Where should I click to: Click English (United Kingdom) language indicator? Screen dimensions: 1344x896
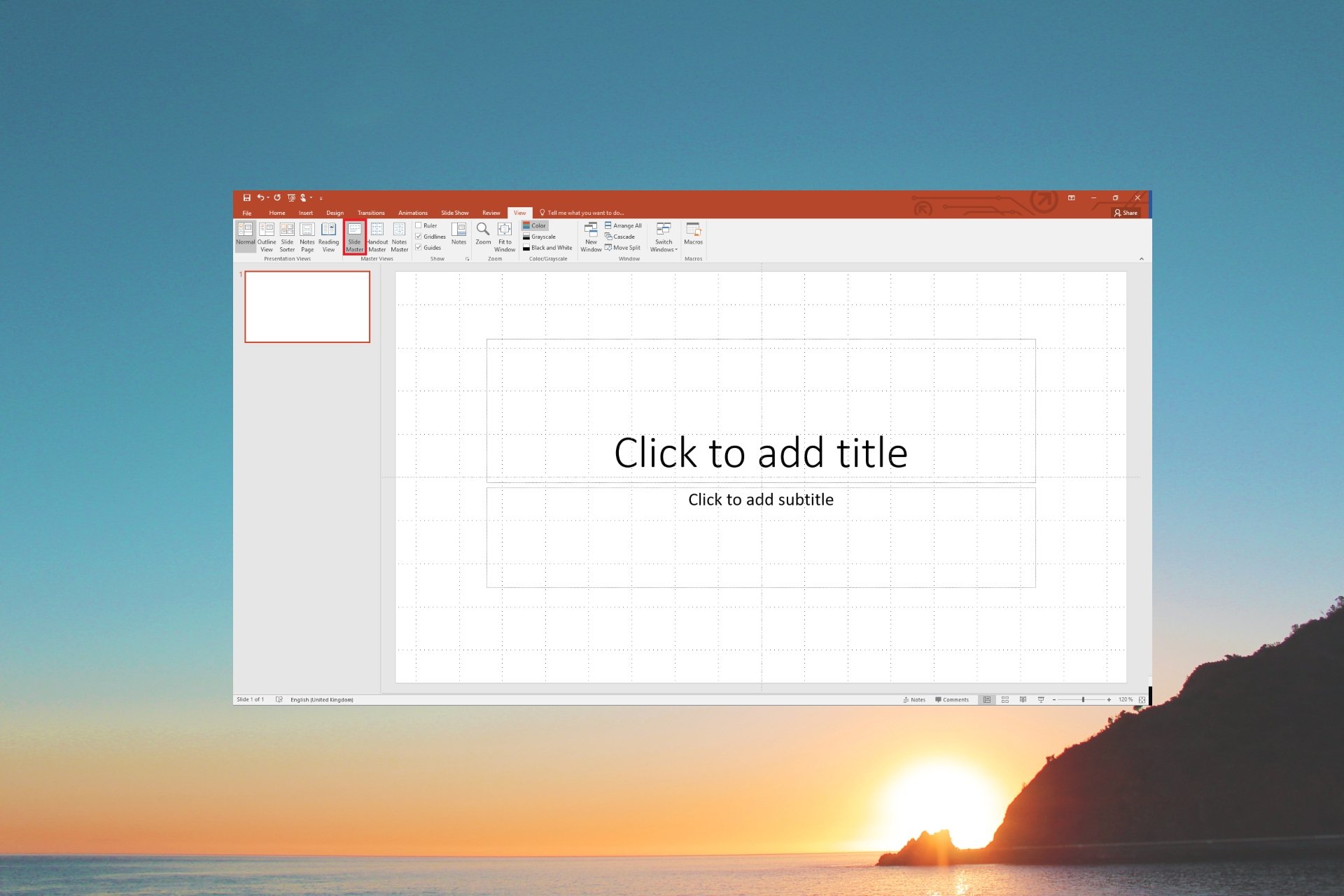pos(322,699)
